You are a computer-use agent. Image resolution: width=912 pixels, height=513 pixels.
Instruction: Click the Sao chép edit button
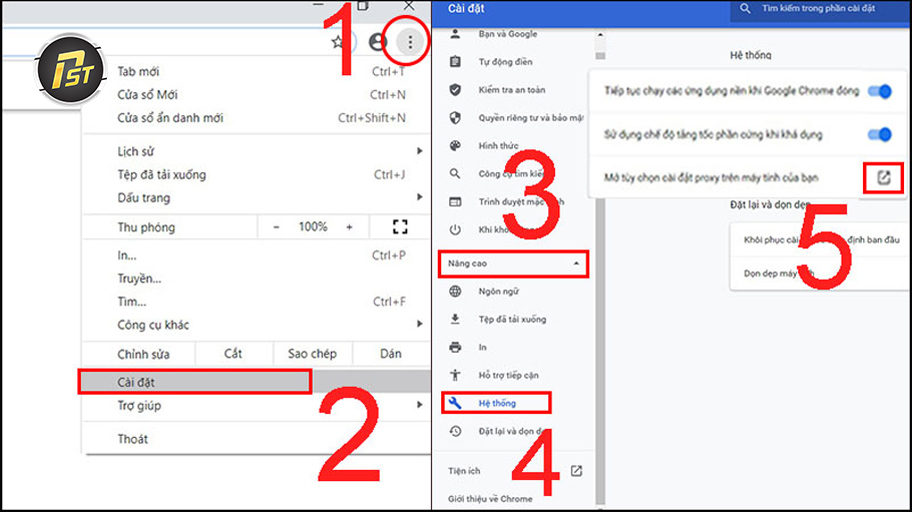[312, 354]
